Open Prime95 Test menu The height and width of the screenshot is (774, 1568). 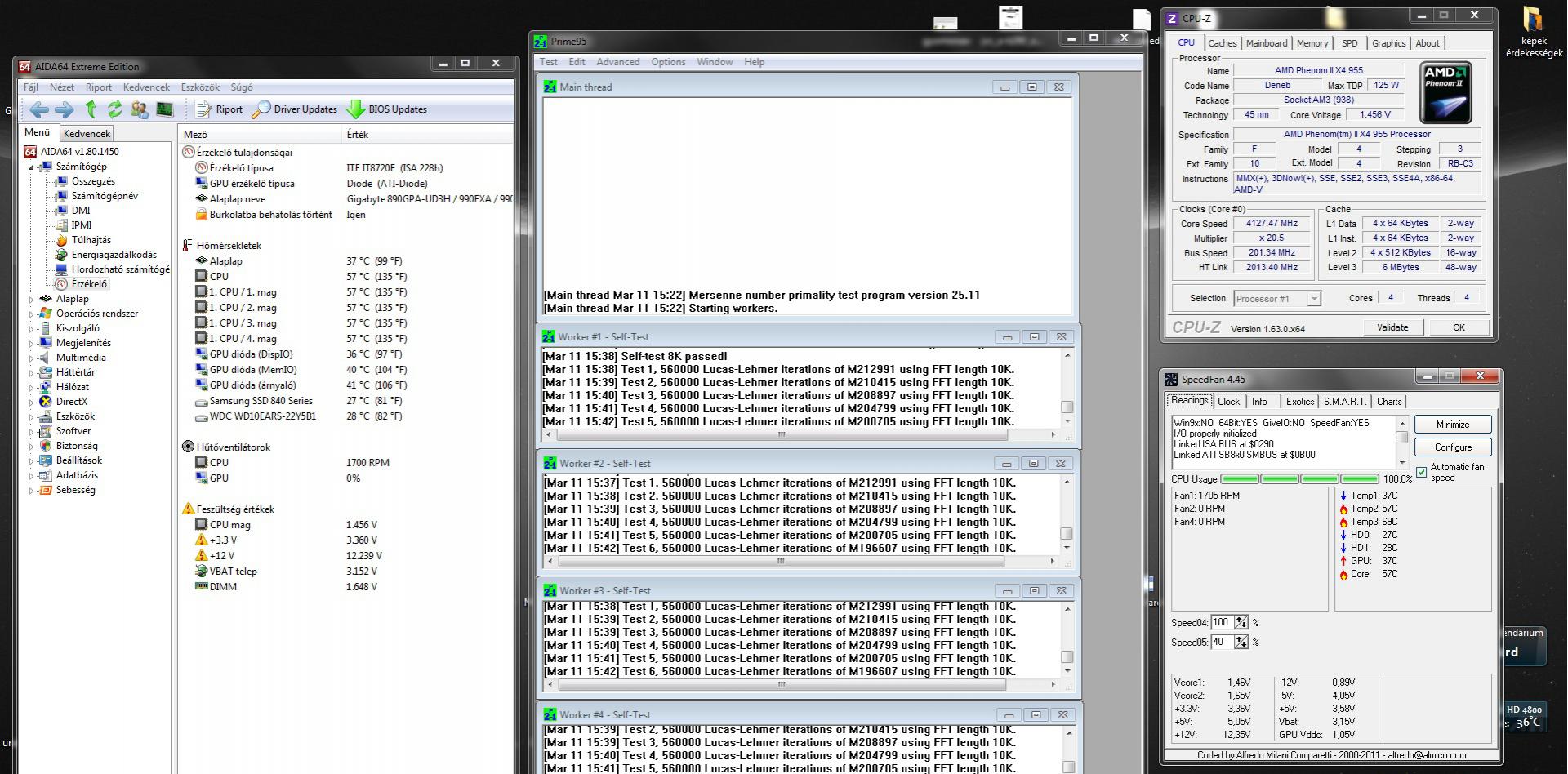(549, 62)
